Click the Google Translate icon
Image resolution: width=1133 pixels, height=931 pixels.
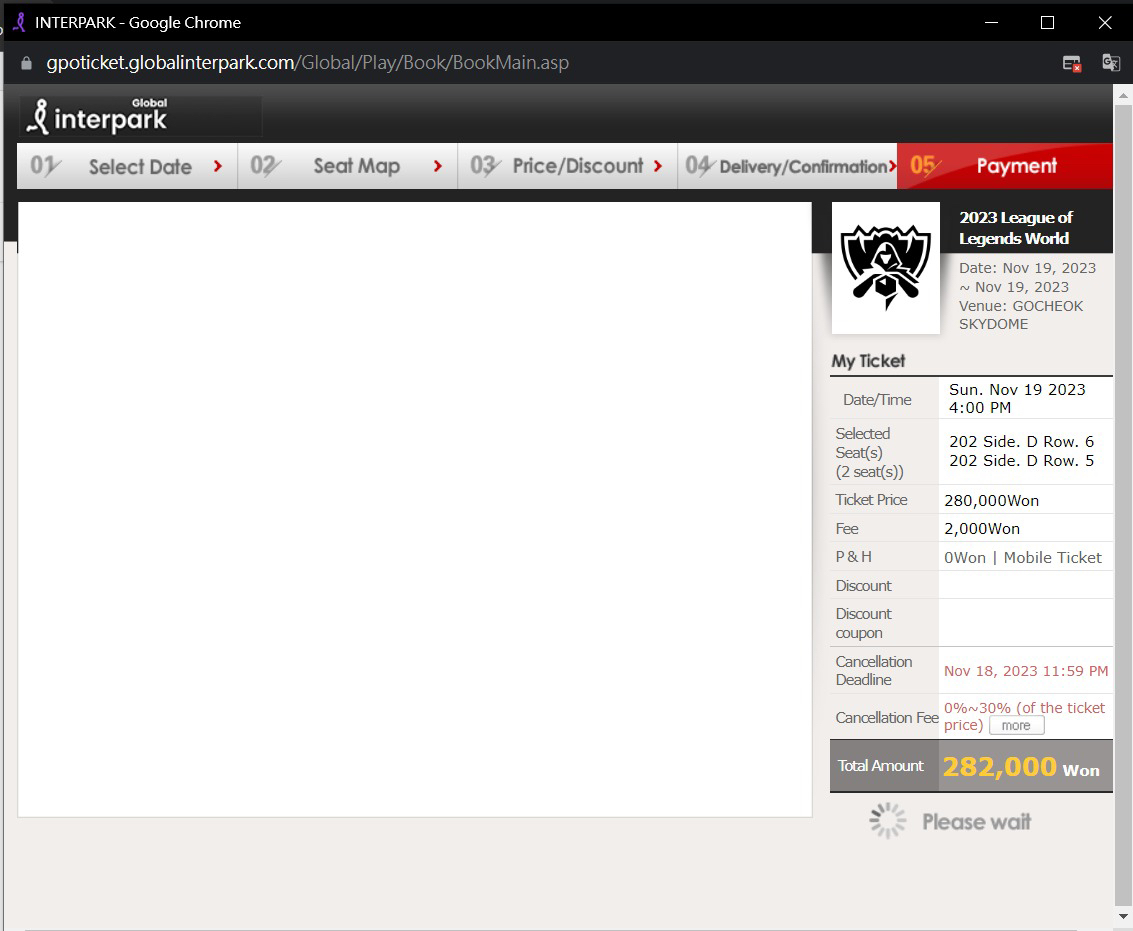click(x=1110, y=63)
